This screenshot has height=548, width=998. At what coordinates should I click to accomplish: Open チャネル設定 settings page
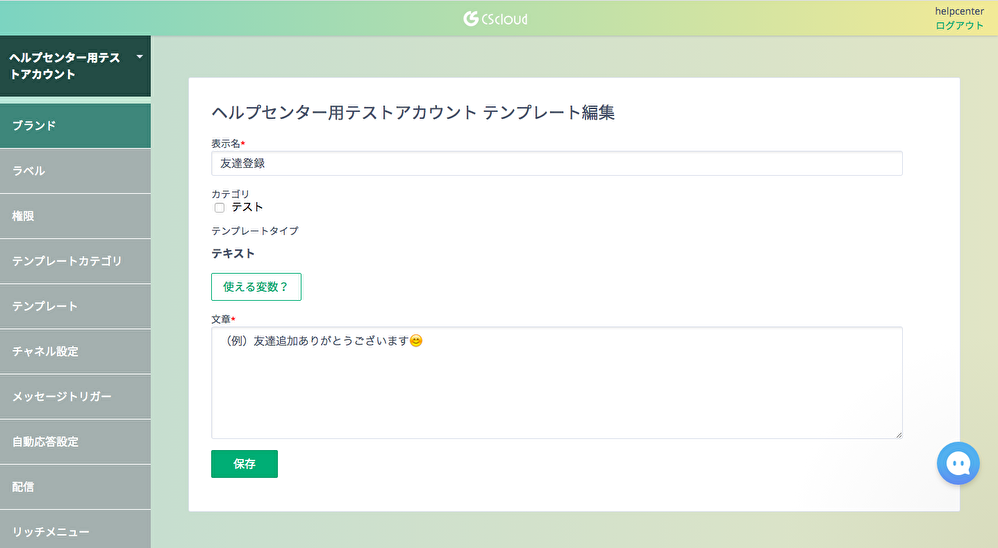[75, 352]
